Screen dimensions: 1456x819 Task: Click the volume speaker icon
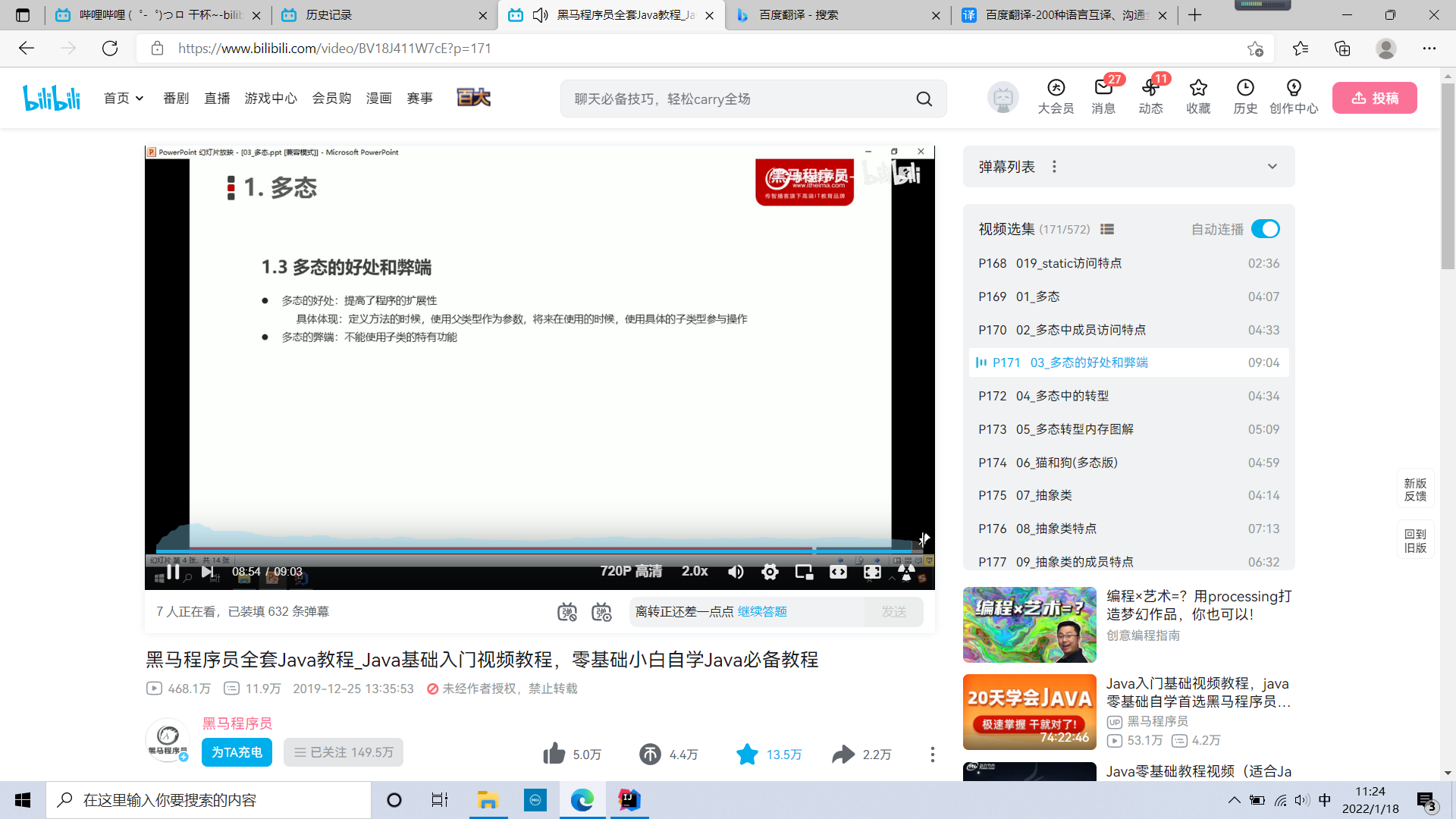pyautogui.click(x=736, y=573)
